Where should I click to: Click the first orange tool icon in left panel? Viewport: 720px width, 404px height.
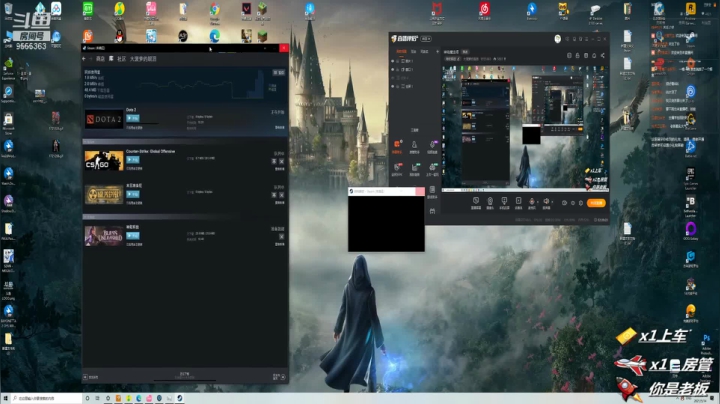tap(397, 146)
